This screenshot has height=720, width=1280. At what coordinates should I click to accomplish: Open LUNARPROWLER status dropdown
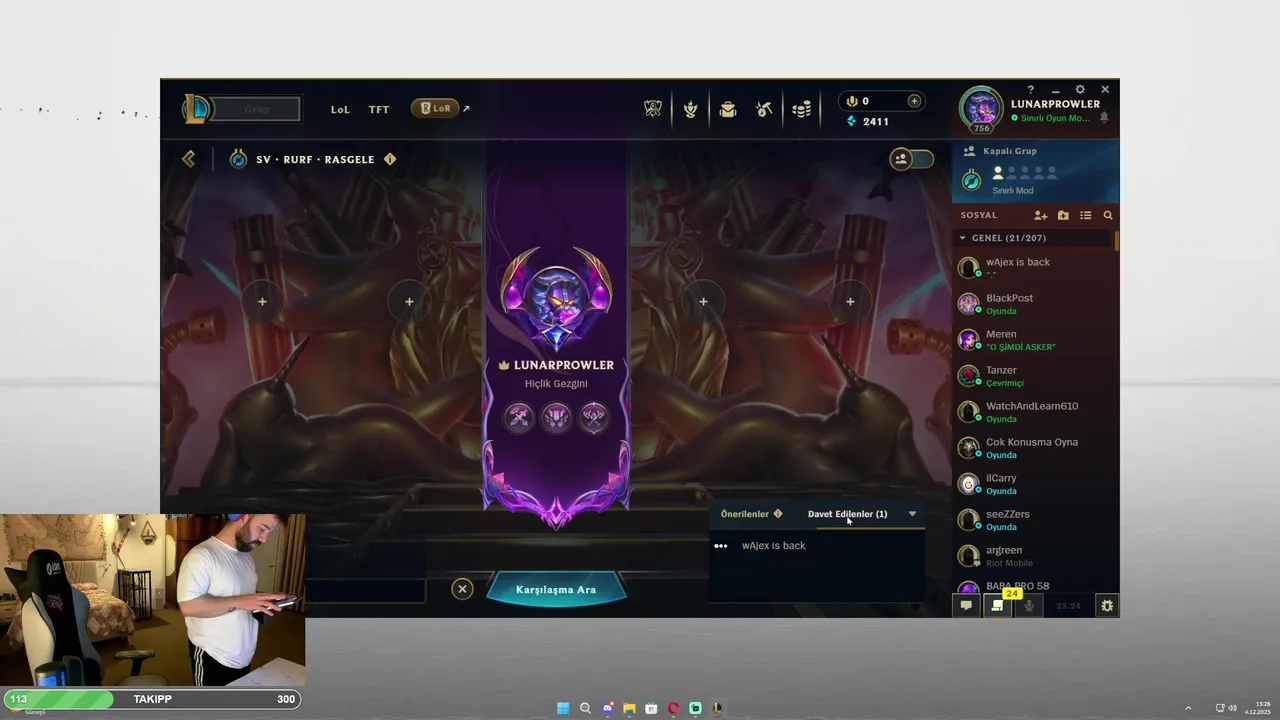point(1050,118)
